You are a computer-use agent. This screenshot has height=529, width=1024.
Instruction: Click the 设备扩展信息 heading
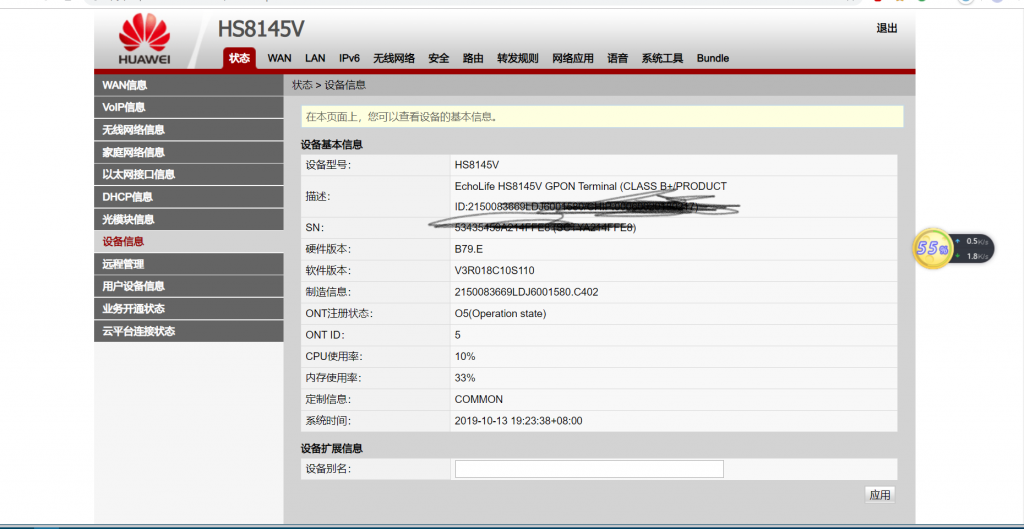coord(332,449)
